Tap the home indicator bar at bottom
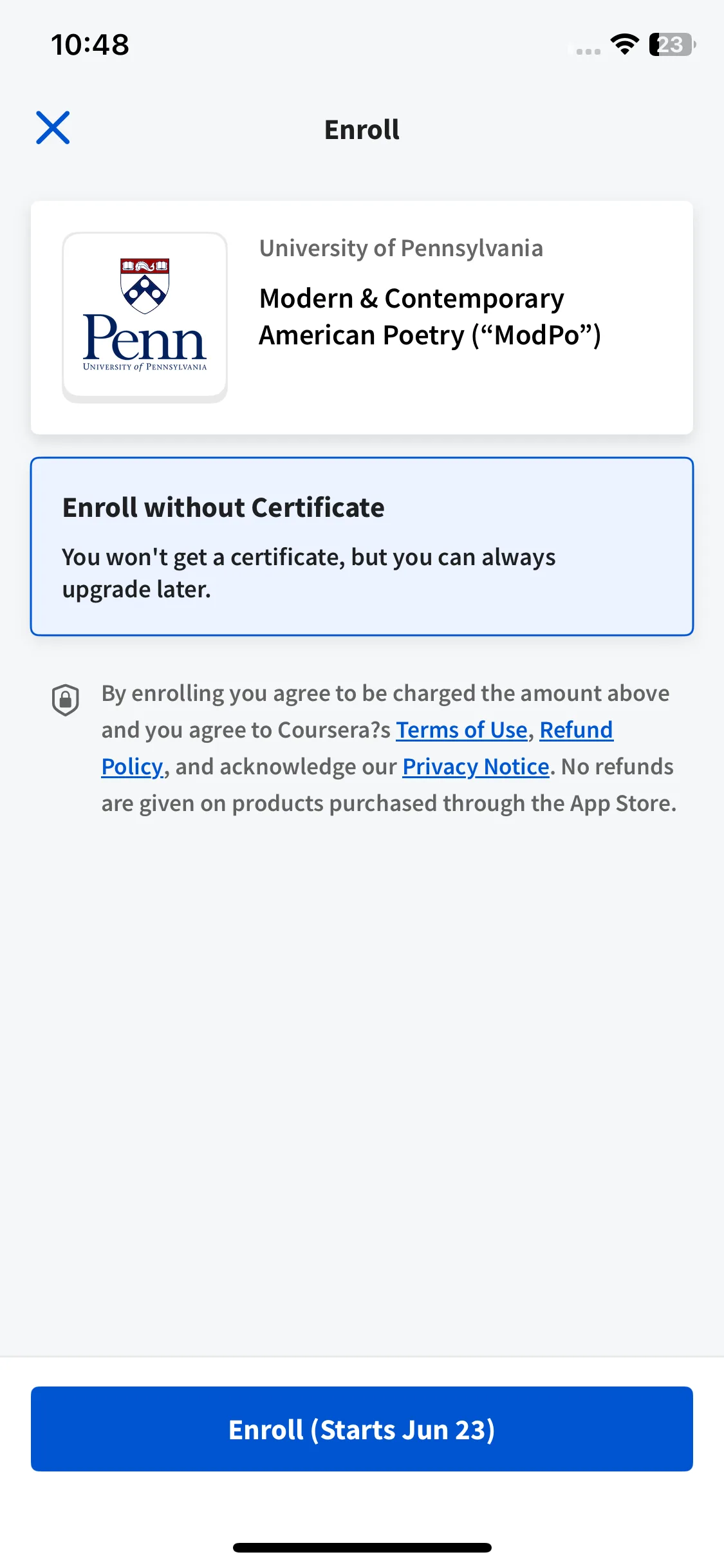This screenshot has width=724, height=1568. point(362,1547)
